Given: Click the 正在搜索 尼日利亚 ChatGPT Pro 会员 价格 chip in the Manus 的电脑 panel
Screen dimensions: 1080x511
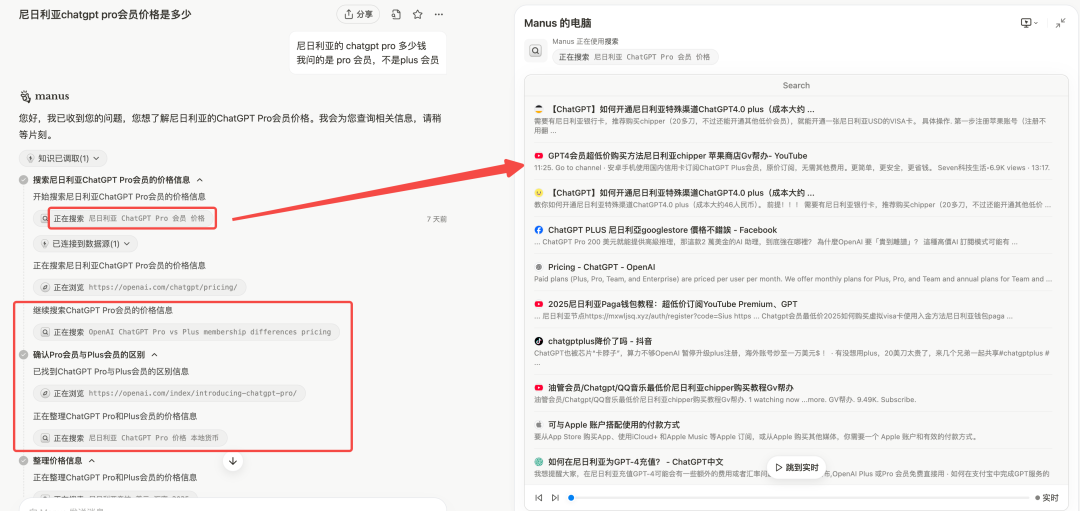Looking at the screenshot, I should (x=635, y=57).
